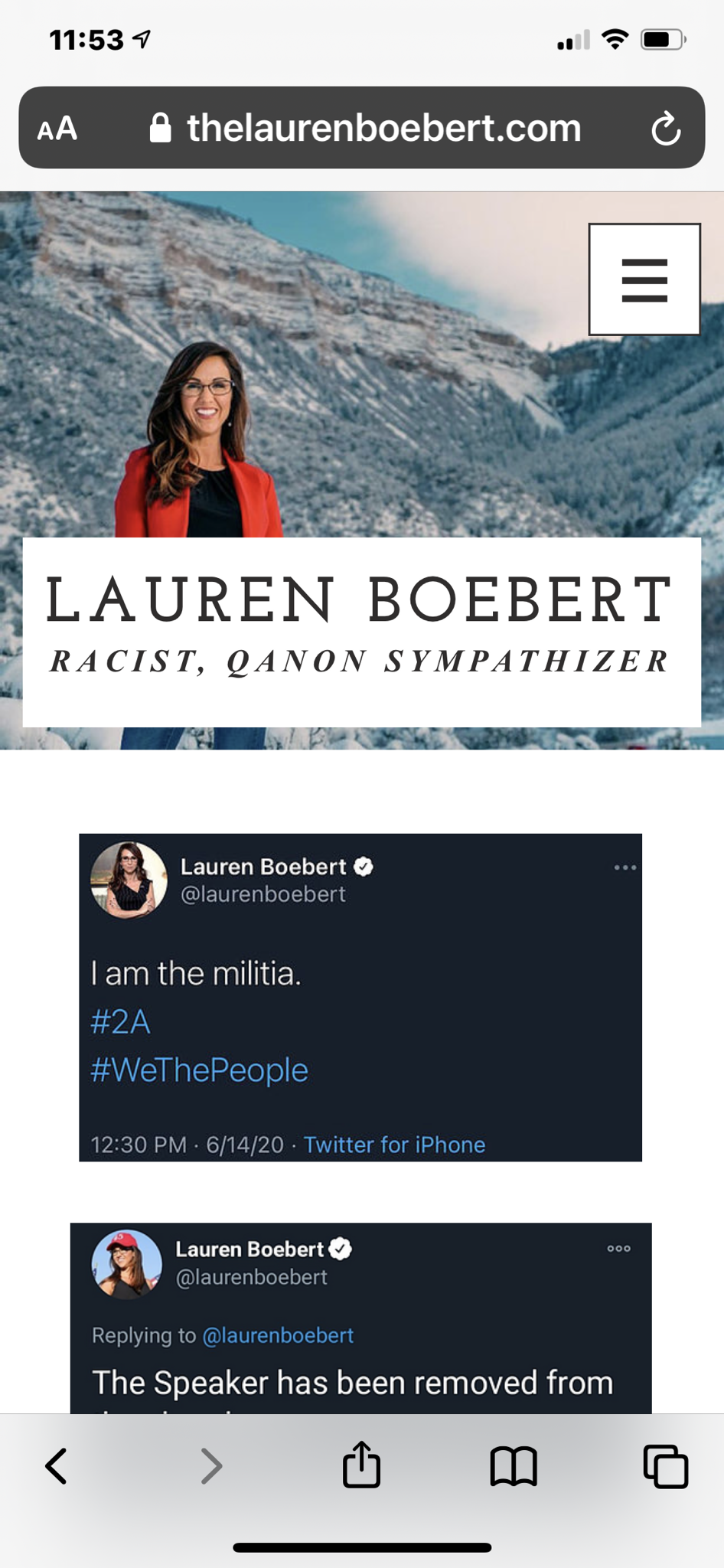Click the #WeThePeople hashtag
This screenshot has height=1568, width=724.
pyautogui.click(x=199, y=1070)
